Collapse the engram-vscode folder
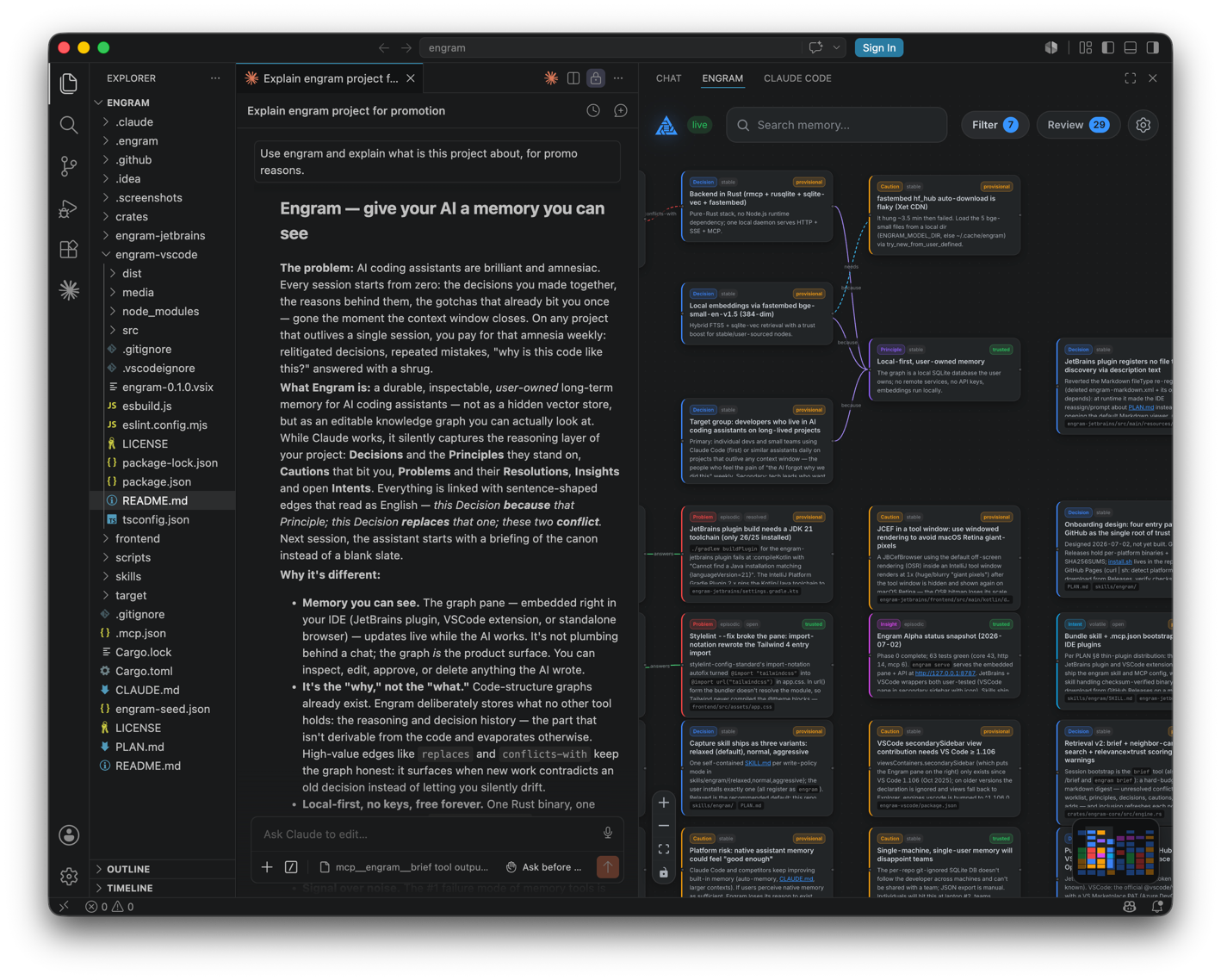 coord(163,255)
